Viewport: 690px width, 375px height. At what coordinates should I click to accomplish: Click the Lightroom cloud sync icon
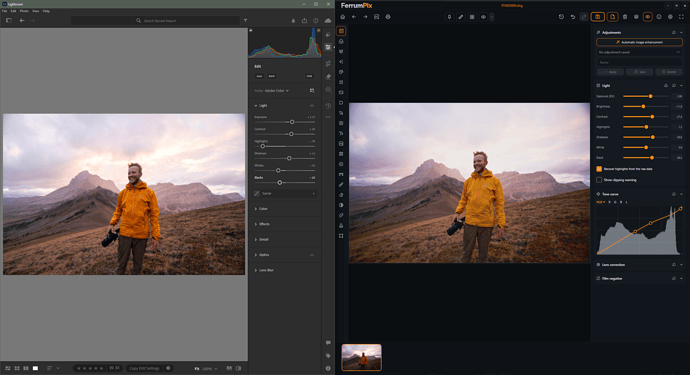click(x=328, y=20)
